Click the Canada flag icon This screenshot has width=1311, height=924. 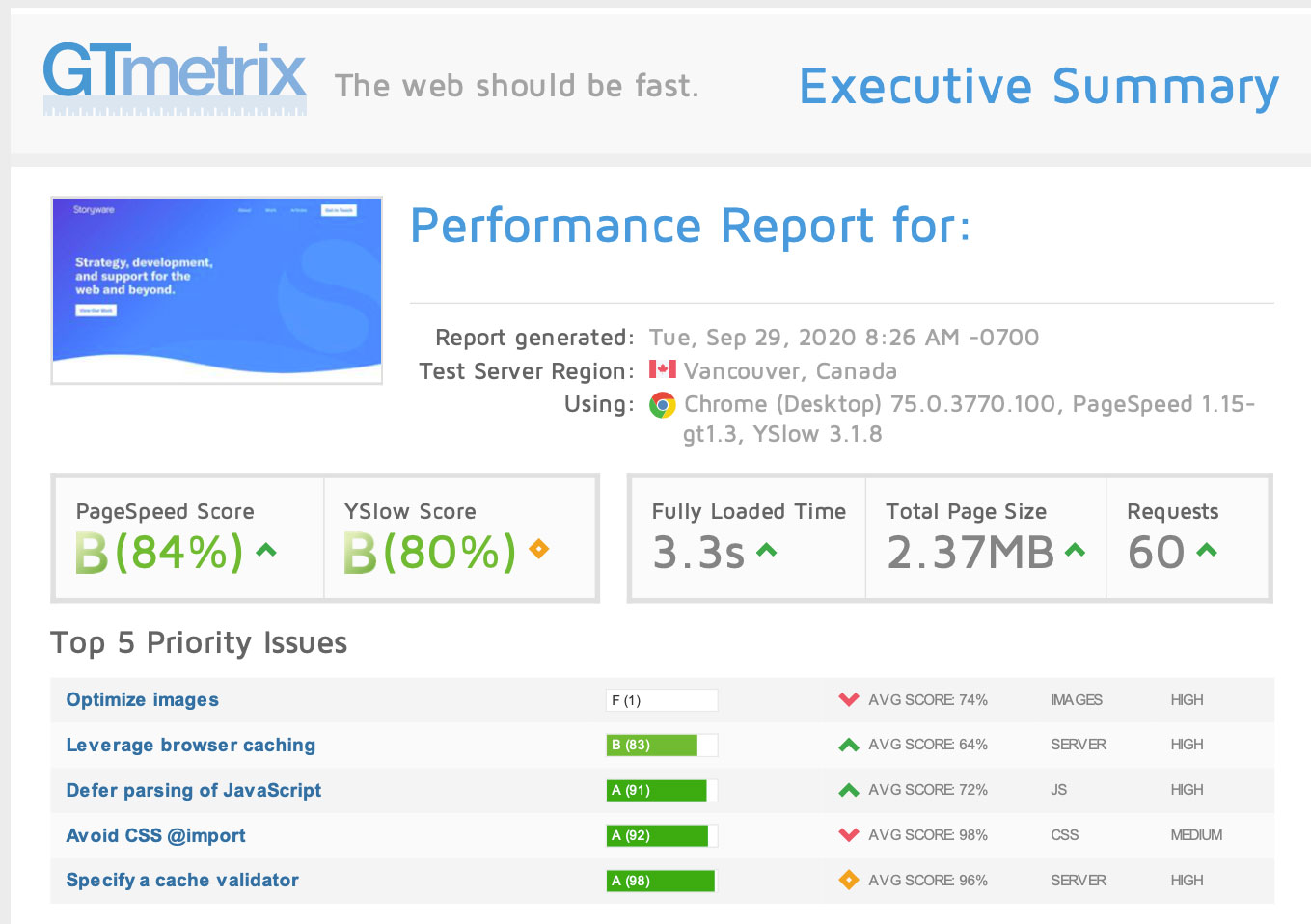662,369
